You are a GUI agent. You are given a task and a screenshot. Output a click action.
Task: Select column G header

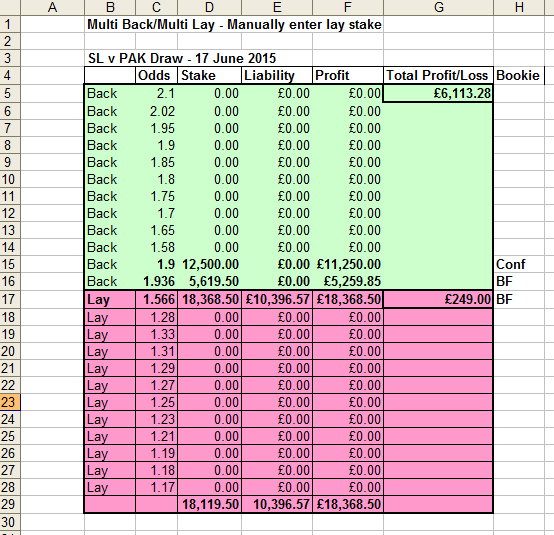pos(438,7)
